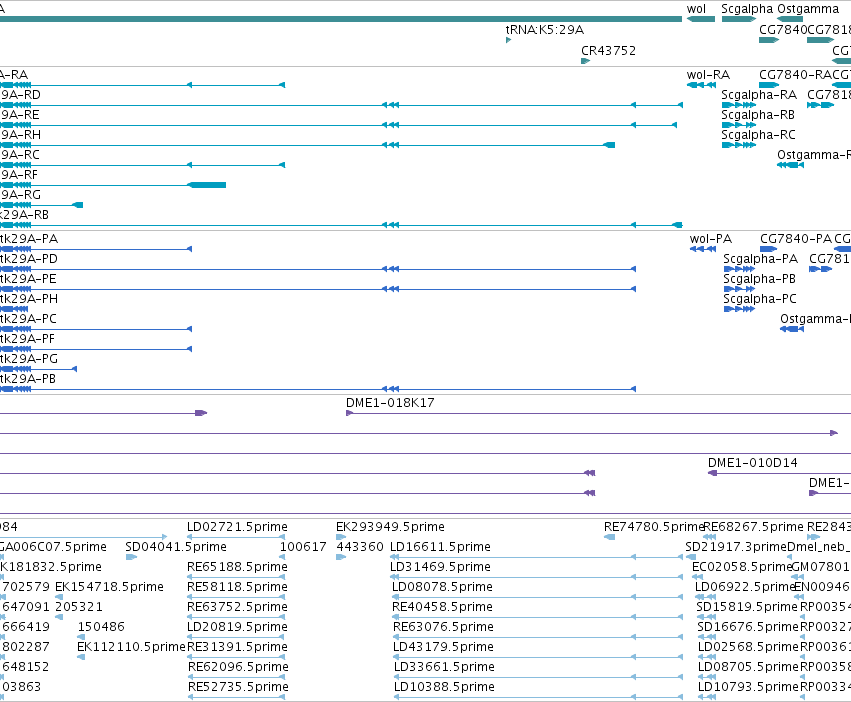Viewport: 851px width, 702px height.
Task: Select the 9A-RH transcript label
Action: click(x=21, y=135)
